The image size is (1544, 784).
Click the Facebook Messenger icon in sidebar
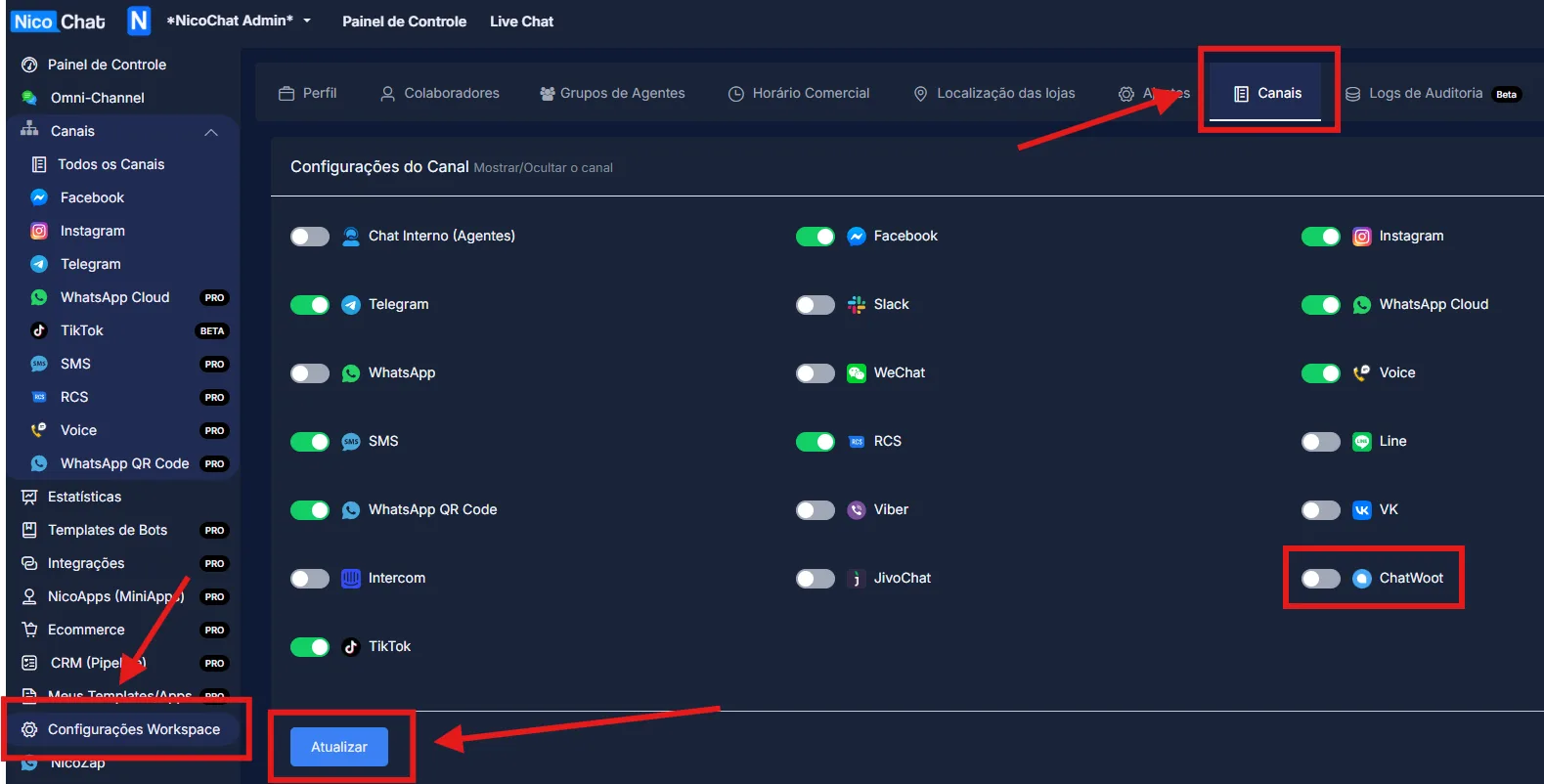(x=39, y=197)
